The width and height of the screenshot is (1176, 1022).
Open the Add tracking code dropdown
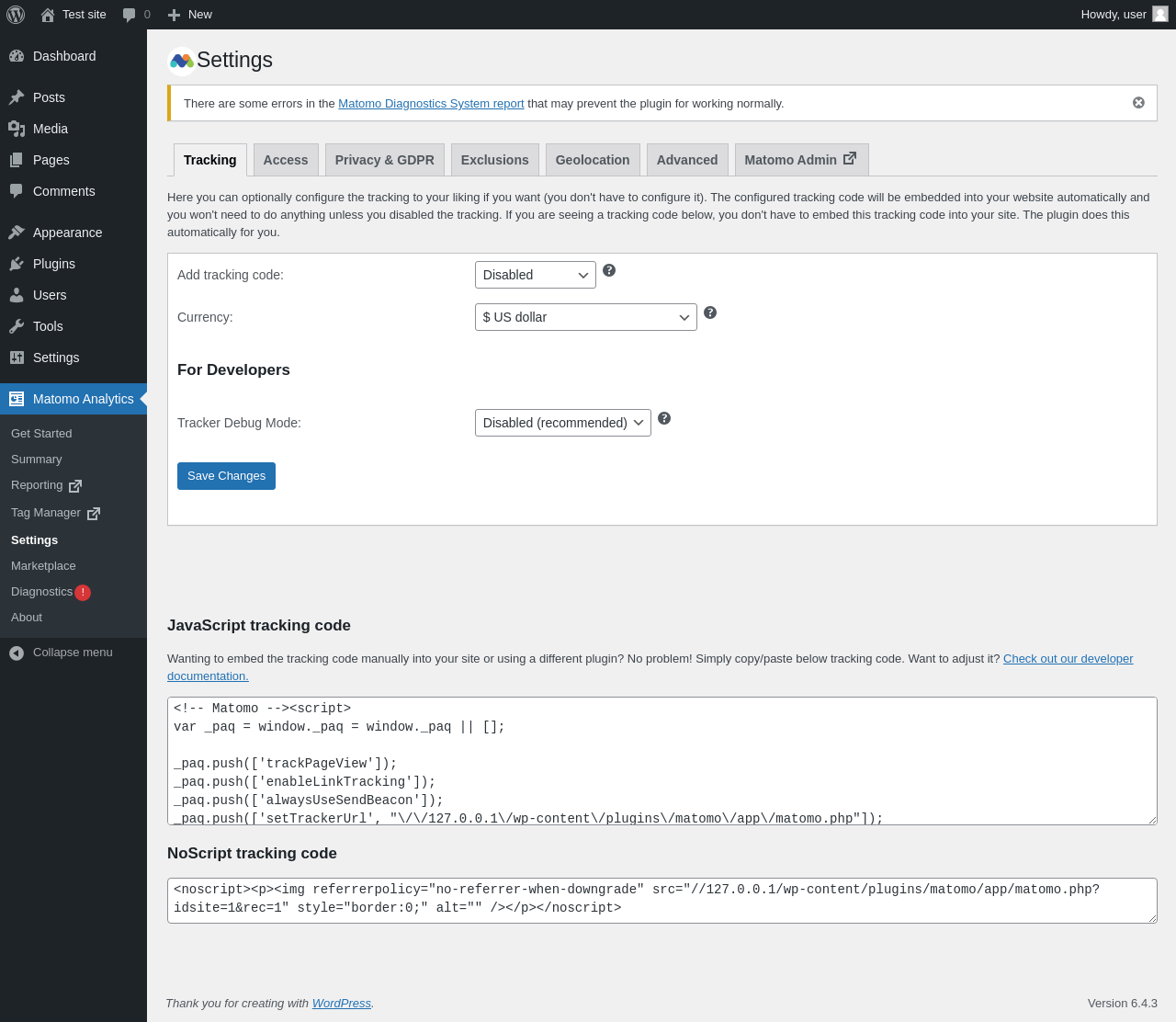click(x=536, y=275)
